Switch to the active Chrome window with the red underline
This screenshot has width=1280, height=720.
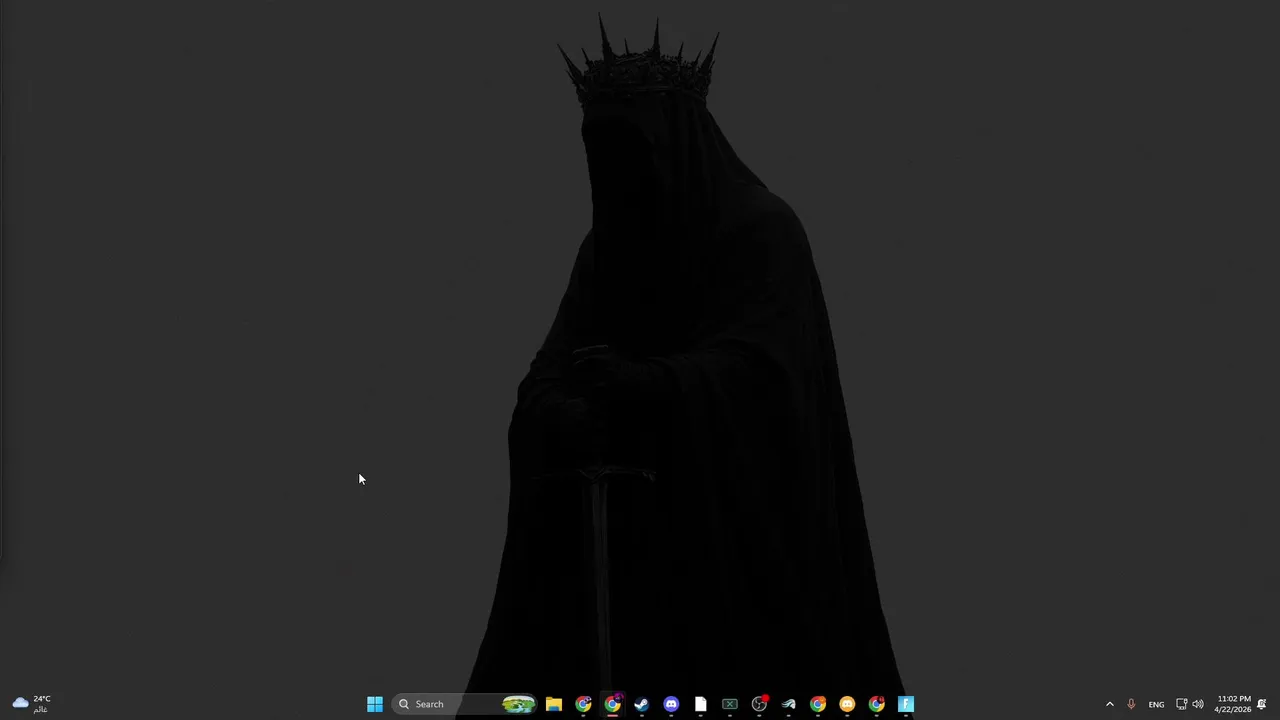612,704
